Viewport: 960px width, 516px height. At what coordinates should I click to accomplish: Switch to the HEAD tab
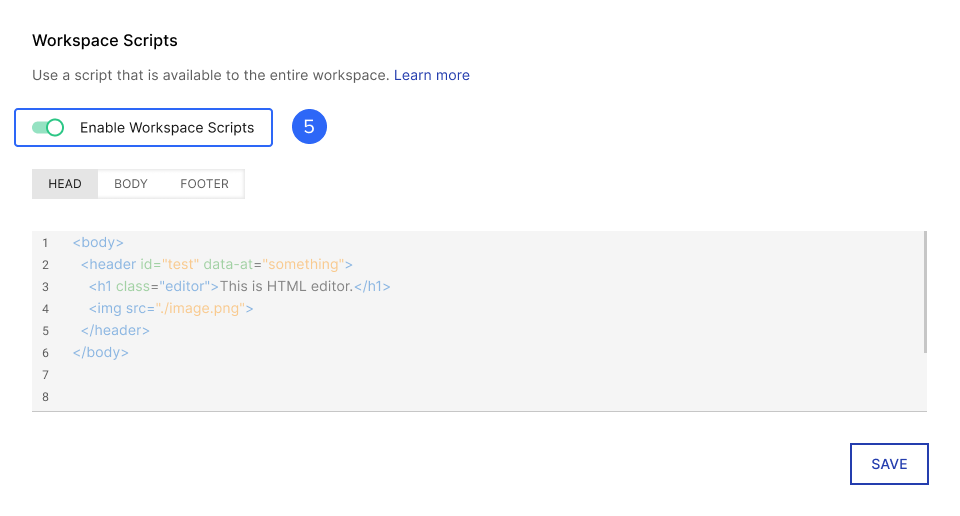coord(65,184)
